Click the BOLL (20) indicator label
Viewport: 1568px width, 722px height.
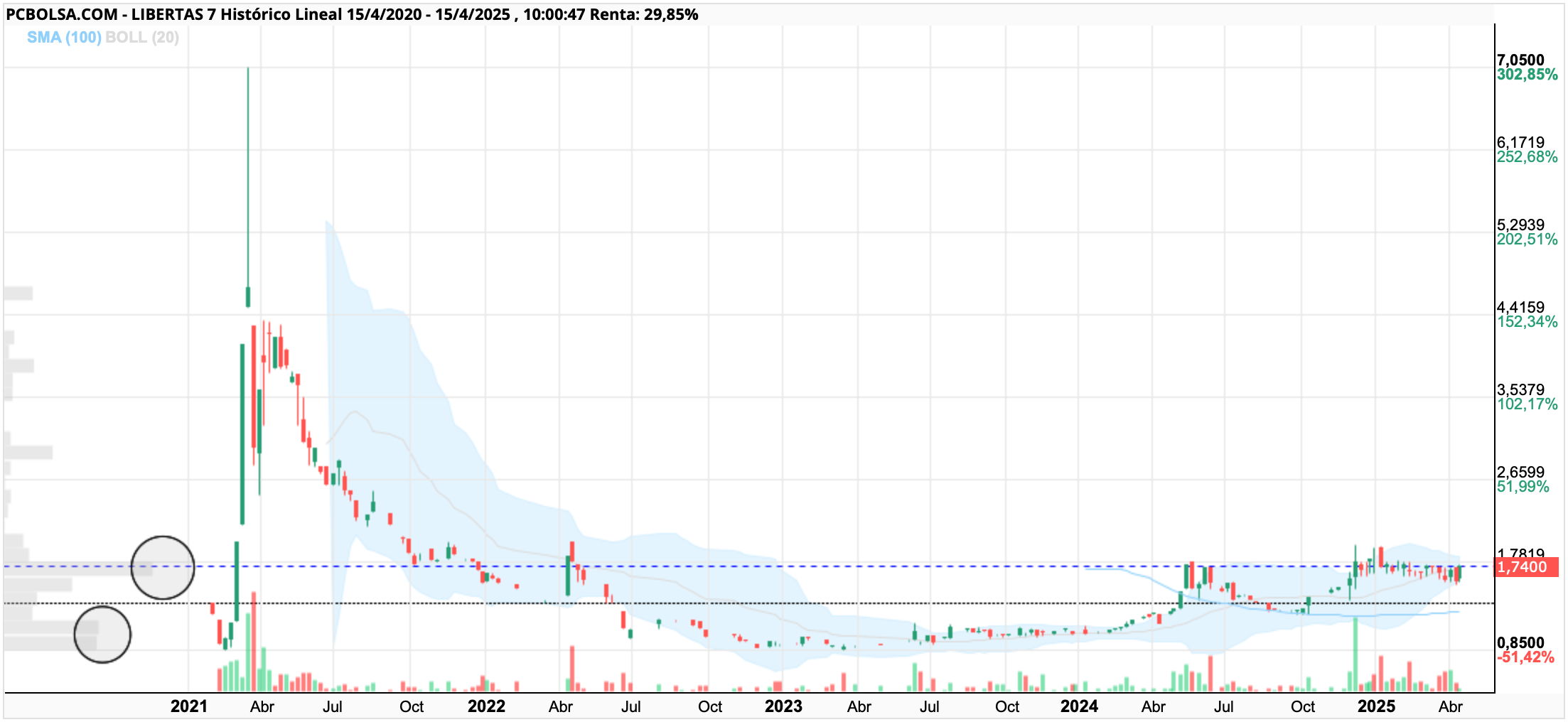142,38
